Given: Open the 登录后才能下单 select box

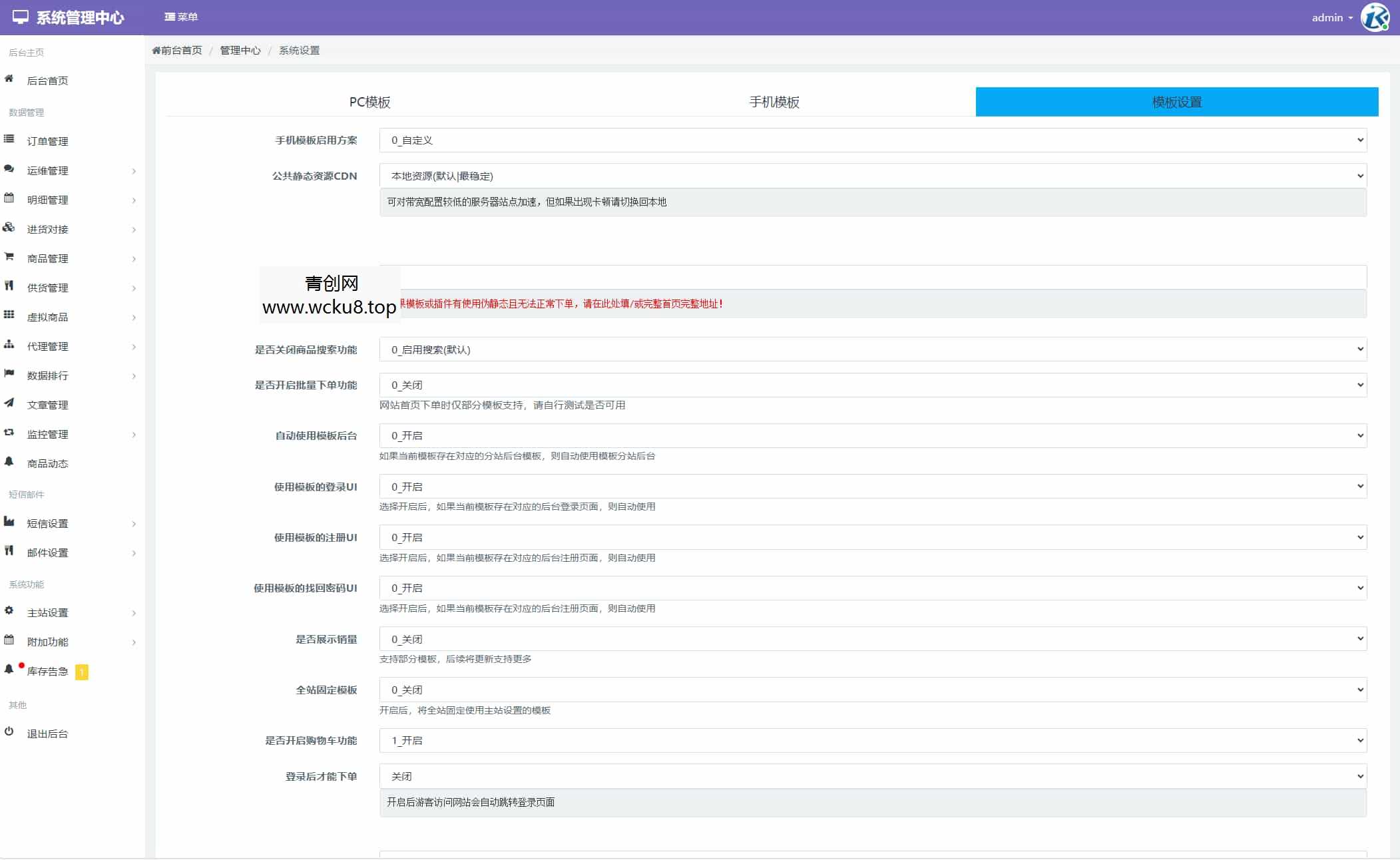Looking at the screenshot, I should (872, 776).
